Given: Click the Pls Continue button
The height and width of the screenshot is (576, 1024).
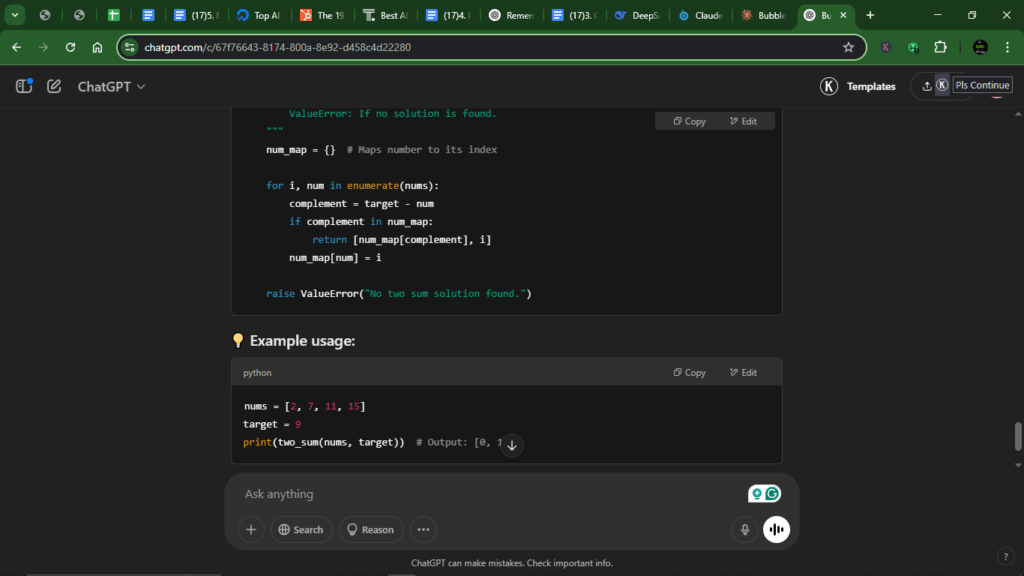Looking at the screenshot, I should pos(983,85).
